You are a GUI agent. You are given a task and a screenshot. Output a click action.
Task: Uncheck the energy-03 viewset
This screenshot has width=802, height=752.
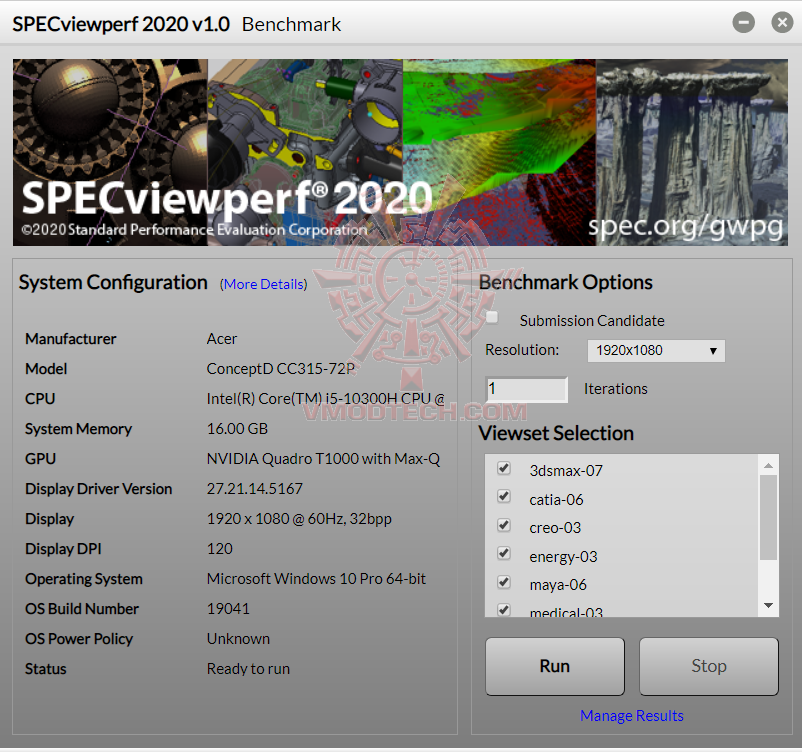[x=503, y=553]
